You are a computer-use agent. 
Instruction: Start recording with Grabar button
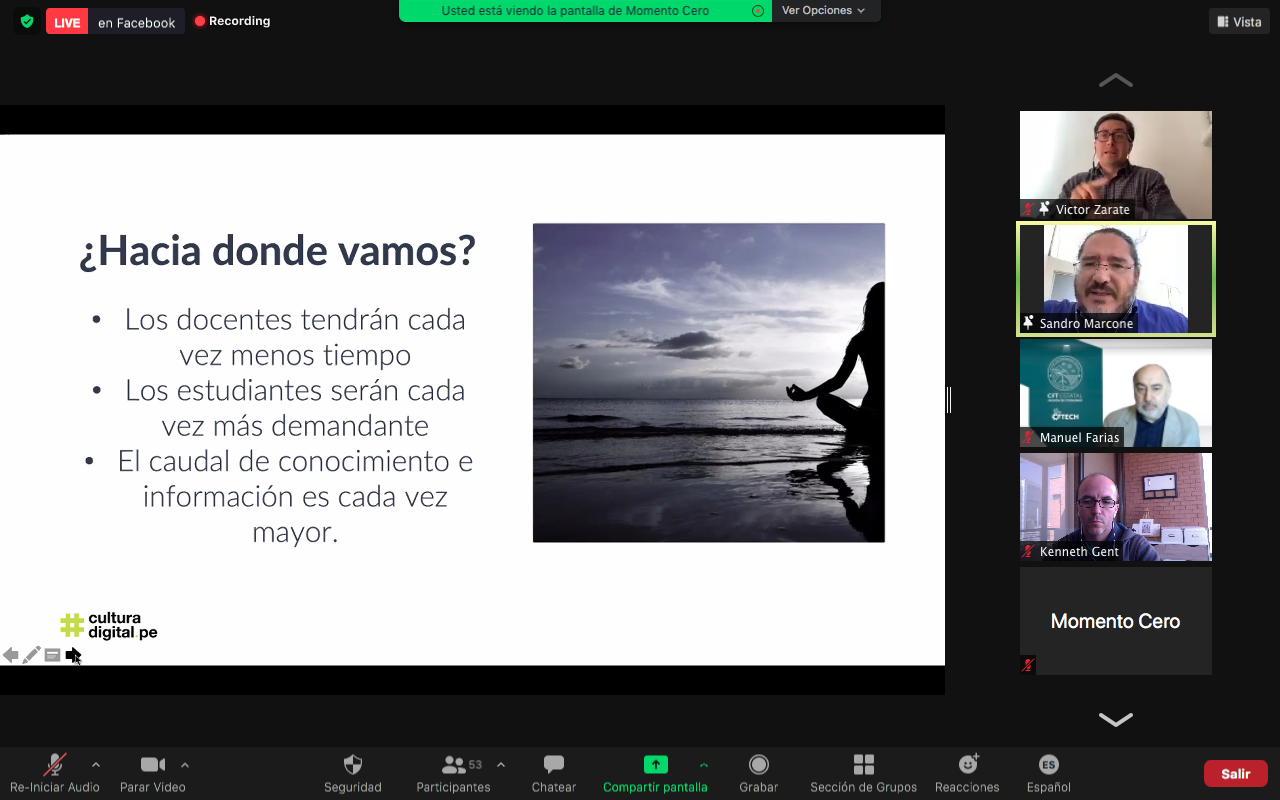coord(759,766)
